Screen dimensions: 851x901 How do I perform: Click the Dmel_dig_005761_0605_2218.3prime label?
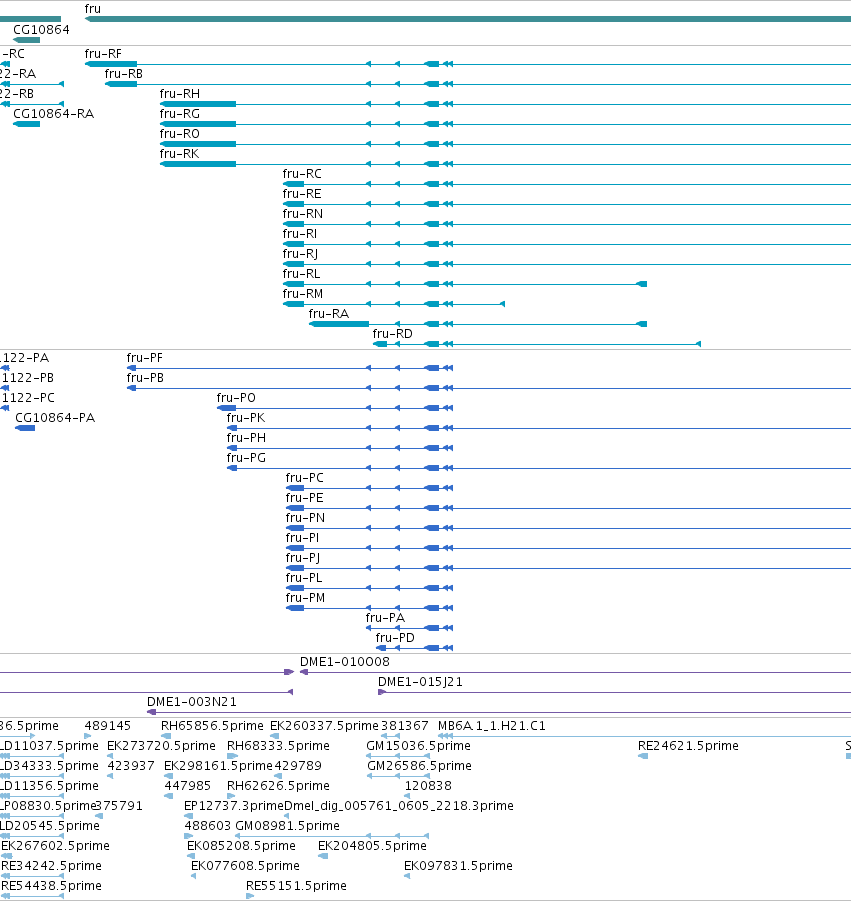[x=399, y=806]
